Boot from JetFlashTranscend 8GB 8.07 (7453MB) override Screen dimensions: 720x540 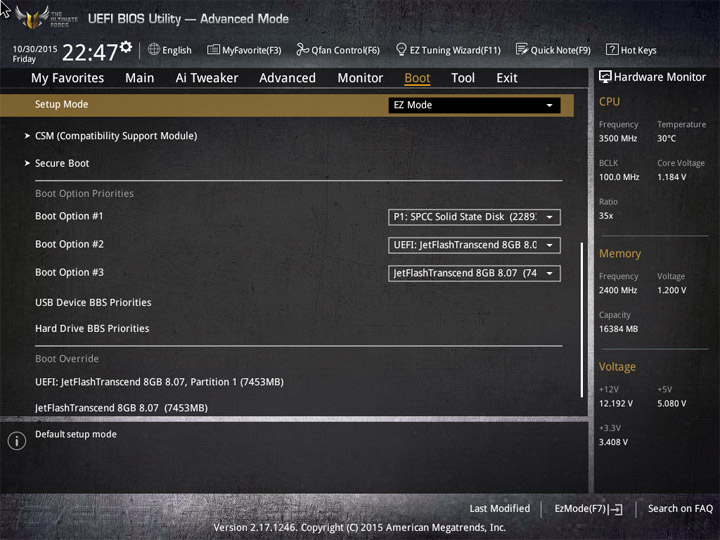[121, 408]
